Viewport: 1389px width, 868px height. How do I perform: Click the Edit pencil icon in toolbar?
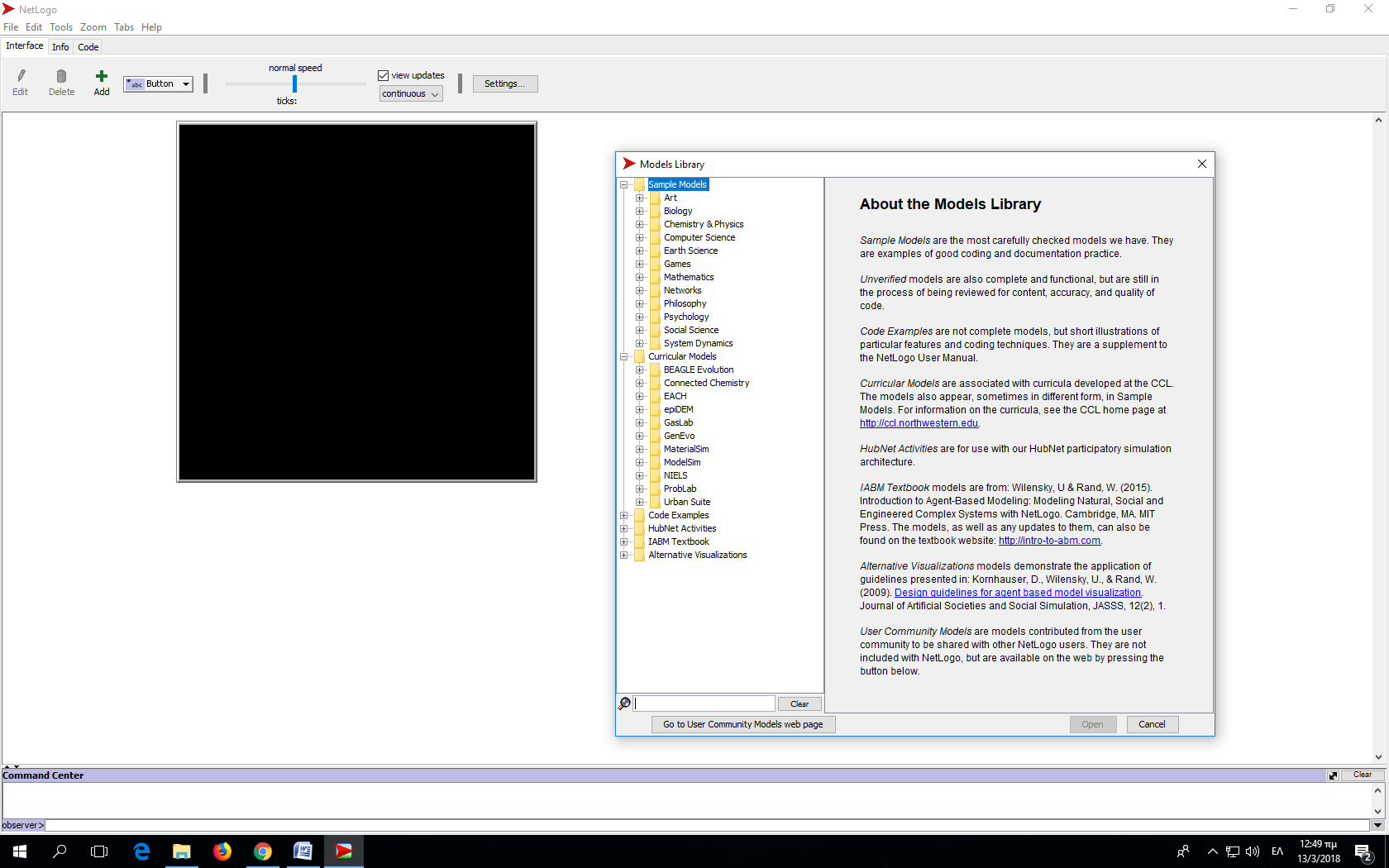(21, 76)
